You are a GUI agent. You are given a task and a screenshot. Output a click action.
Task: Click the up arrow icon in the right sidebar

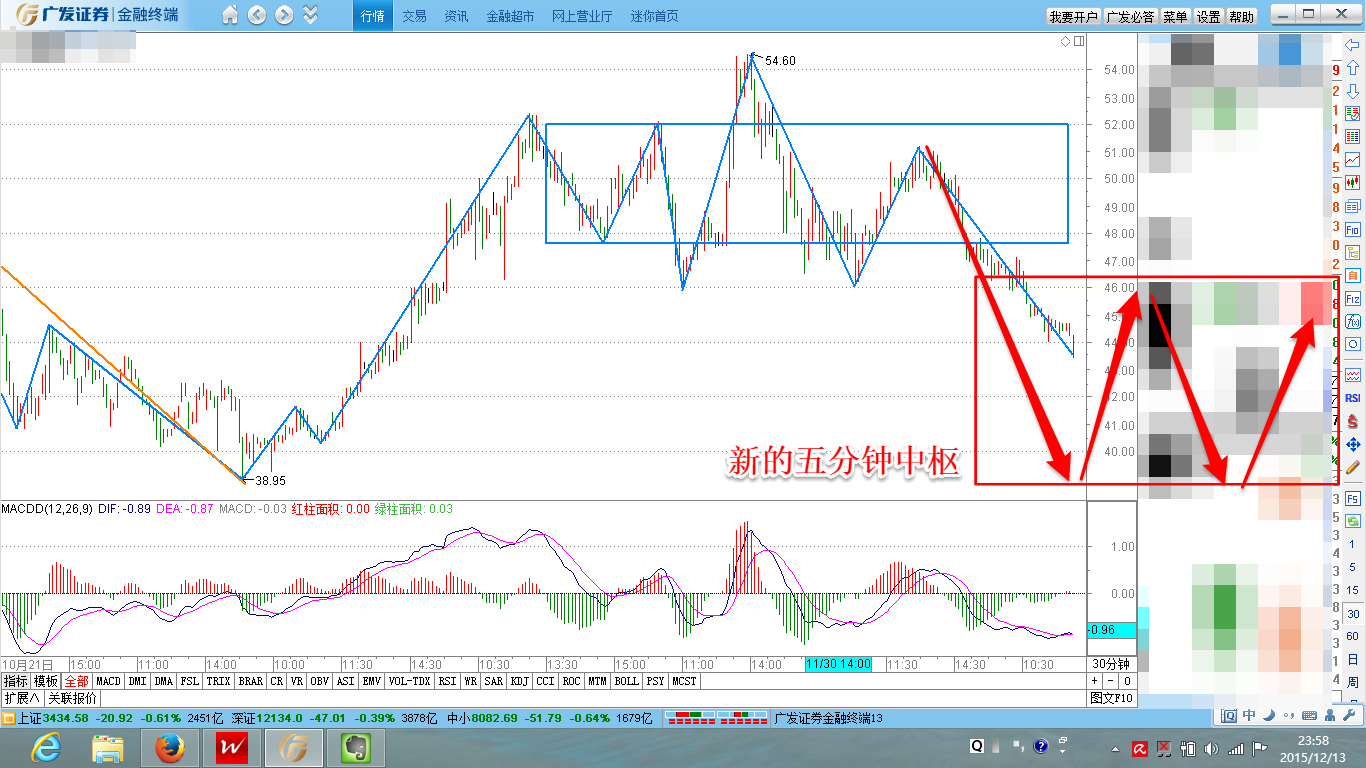pos(1352,67)
